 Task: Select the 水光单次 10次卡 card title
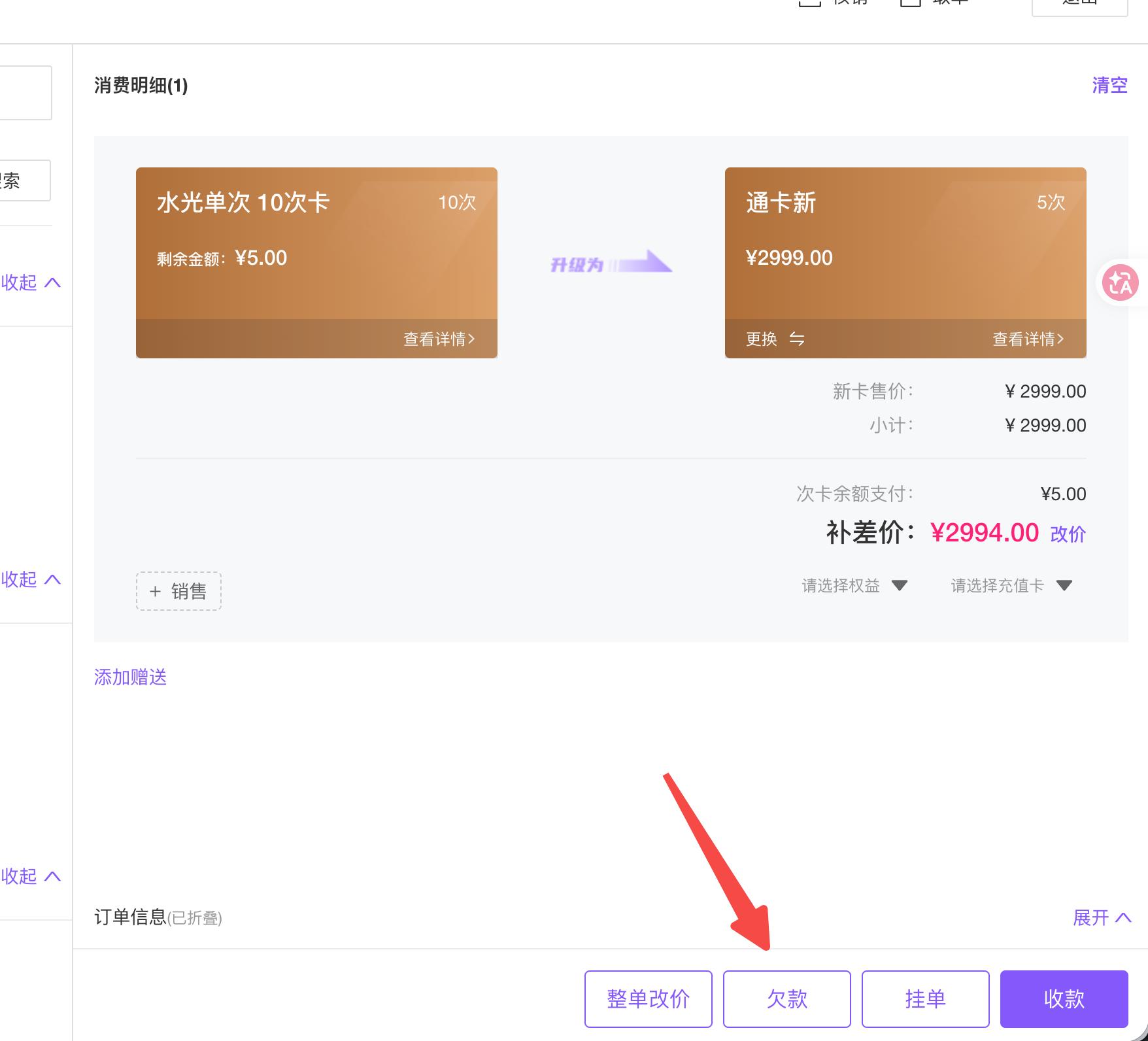point(243,202)
